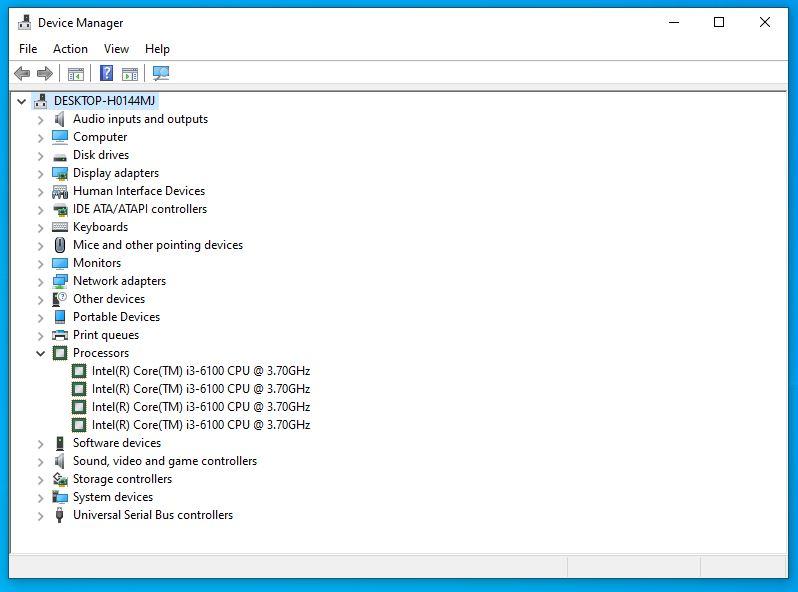Click the Keyboards category icon
The height and width of the screenshot is (592, 798).
click(60, 227)
